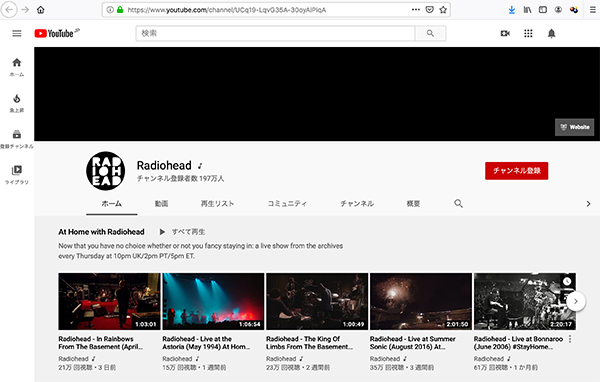Click the YouTube search input field
This screenshot has width=600, height=382.
click(x=276, y=33)
